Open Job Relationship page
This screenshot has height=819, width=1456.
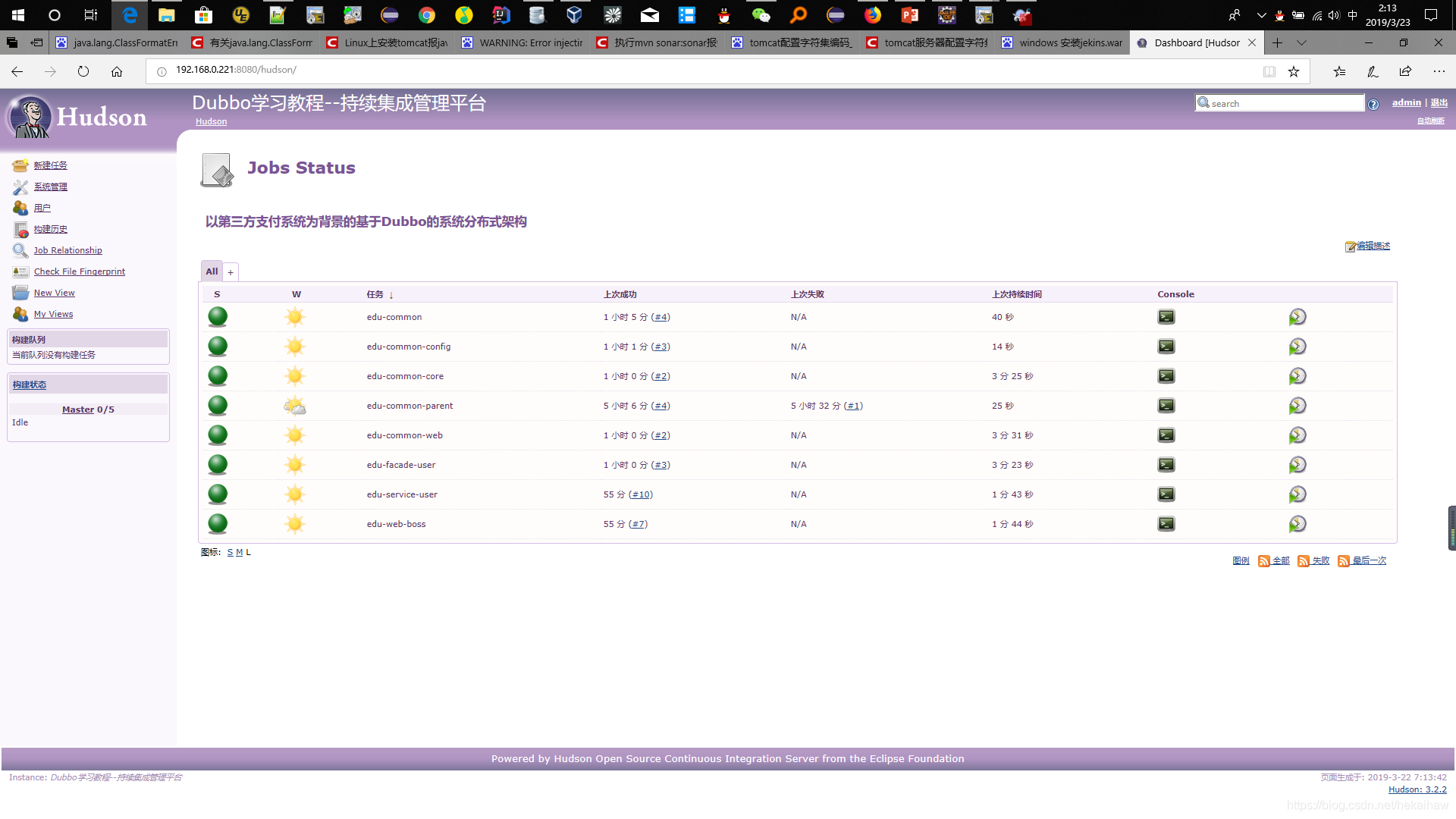[67, 250]
